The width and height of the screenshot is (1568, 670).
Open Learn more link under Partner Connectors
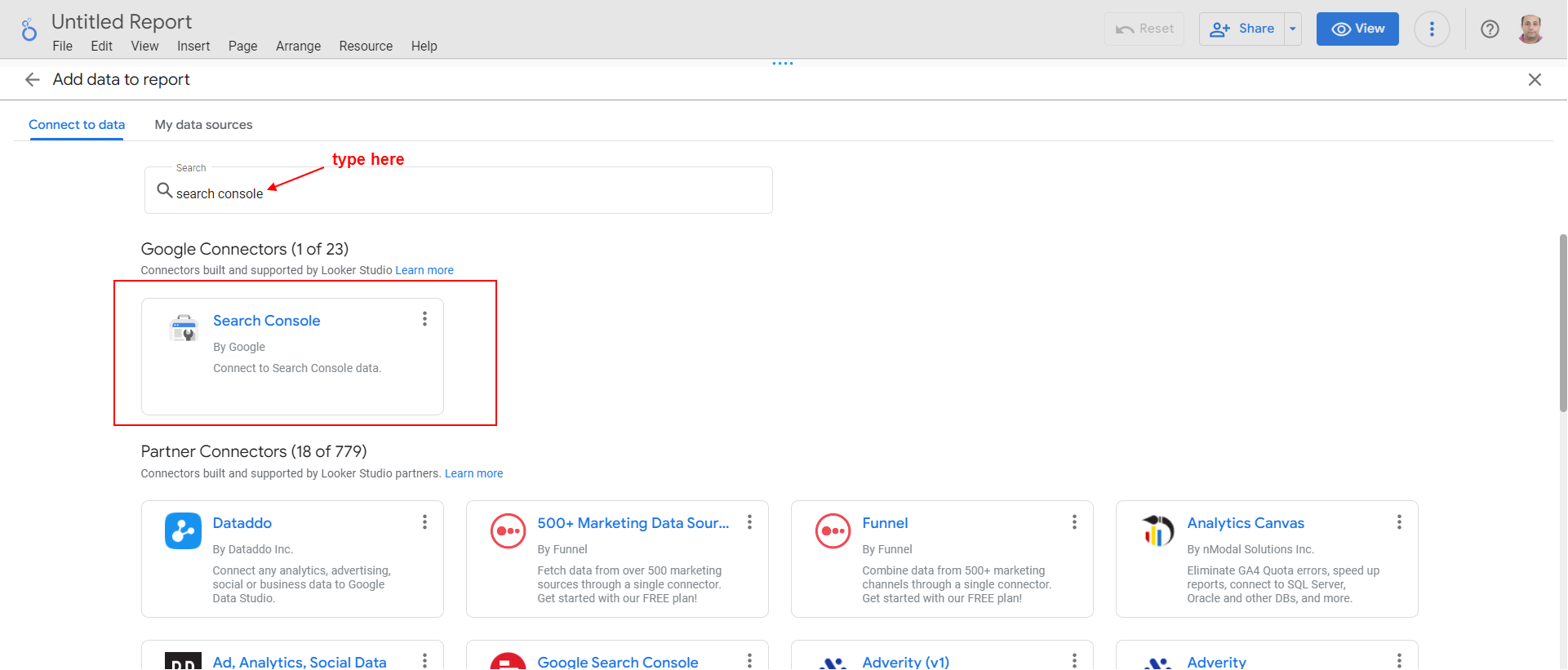[473, 473]
